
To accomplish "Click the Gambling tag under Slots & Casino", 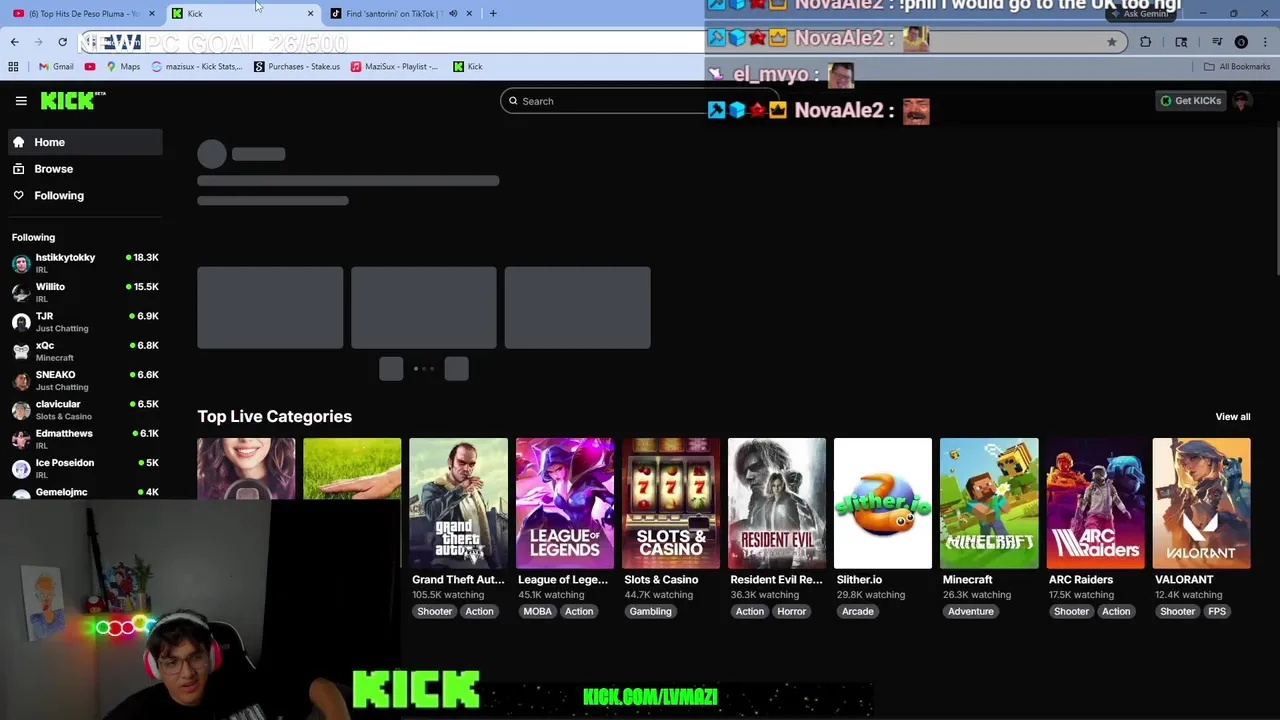I will coord(650,611).
